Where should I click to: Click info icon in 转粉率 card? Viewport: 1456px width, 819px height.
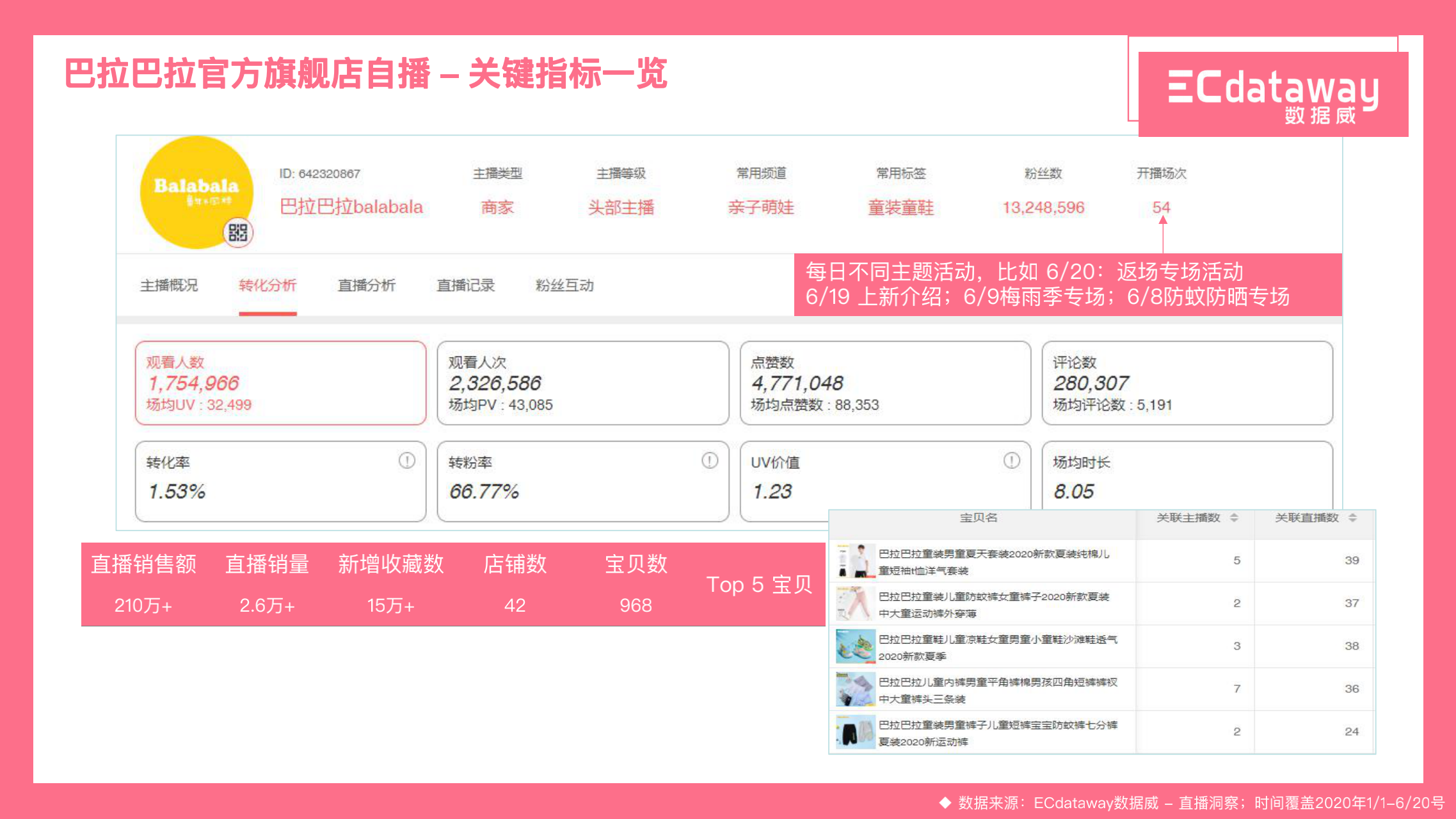pos(709,461)
